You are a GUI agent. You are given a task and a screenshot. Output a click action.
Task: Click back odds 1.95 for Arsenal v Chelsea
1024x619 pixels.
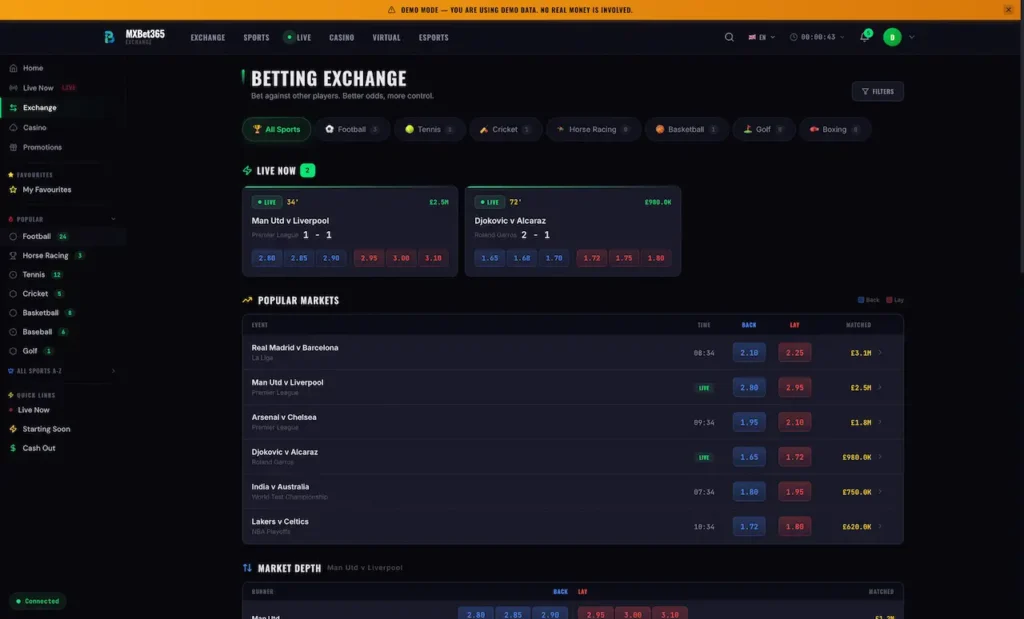point(749,422)
